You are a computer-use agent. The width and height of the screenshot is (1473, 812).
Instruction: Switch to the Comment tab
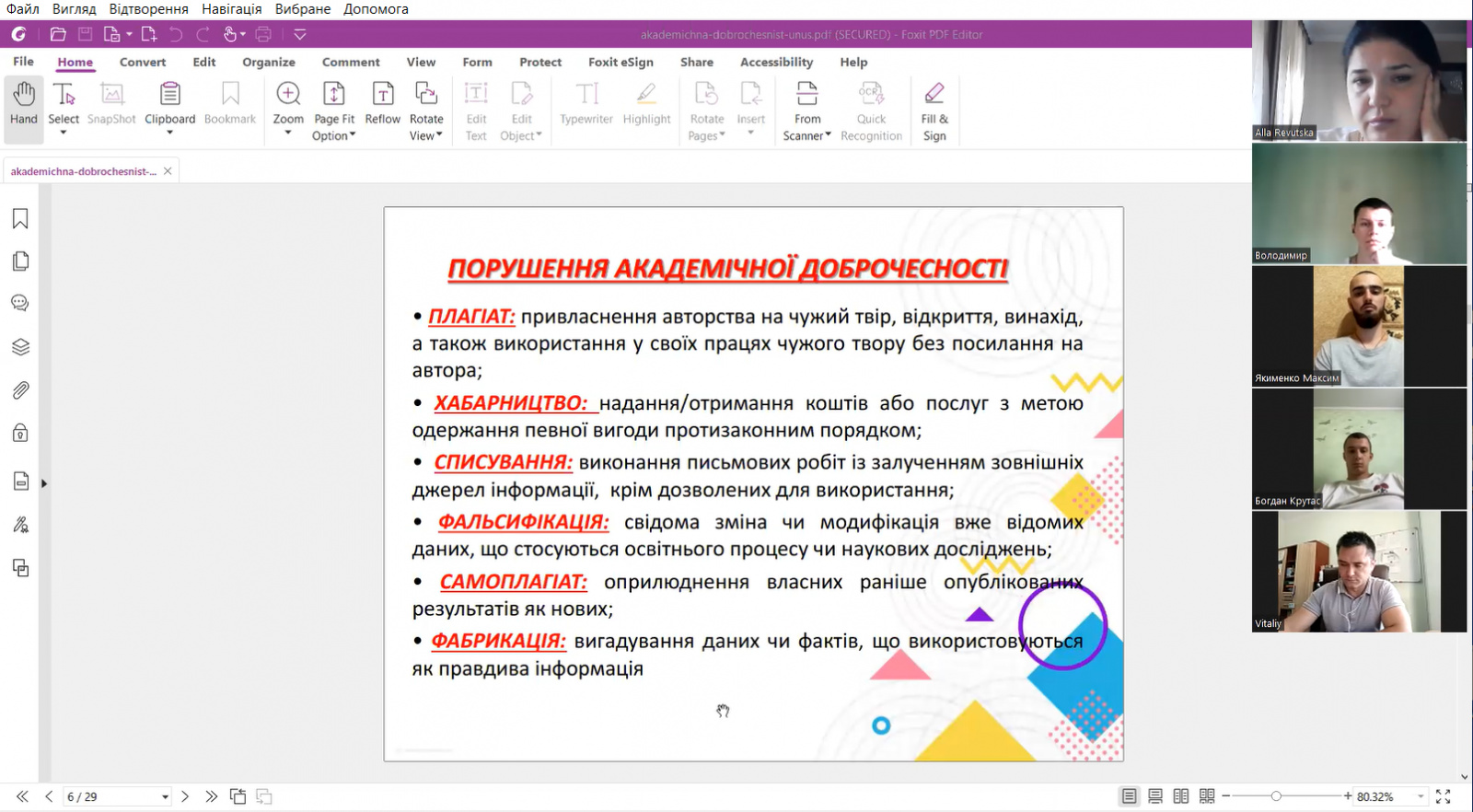click(x=351, y=62)
